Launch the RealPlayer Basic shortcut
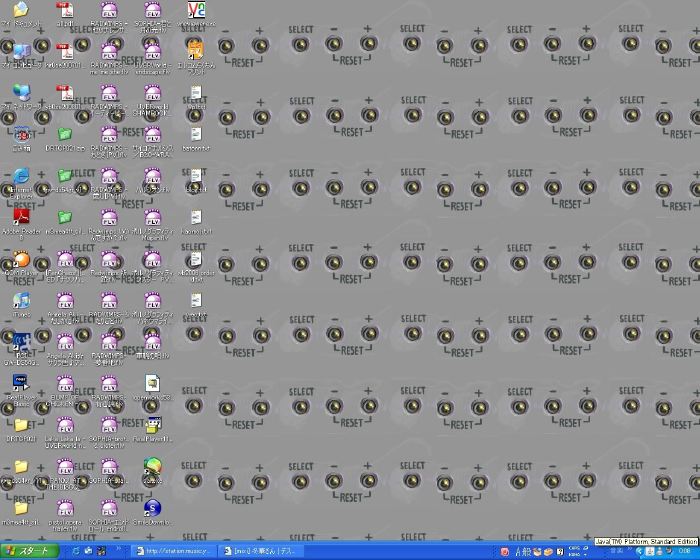Image resolution: width=700 pixels, height=560 pixels. 21,383
